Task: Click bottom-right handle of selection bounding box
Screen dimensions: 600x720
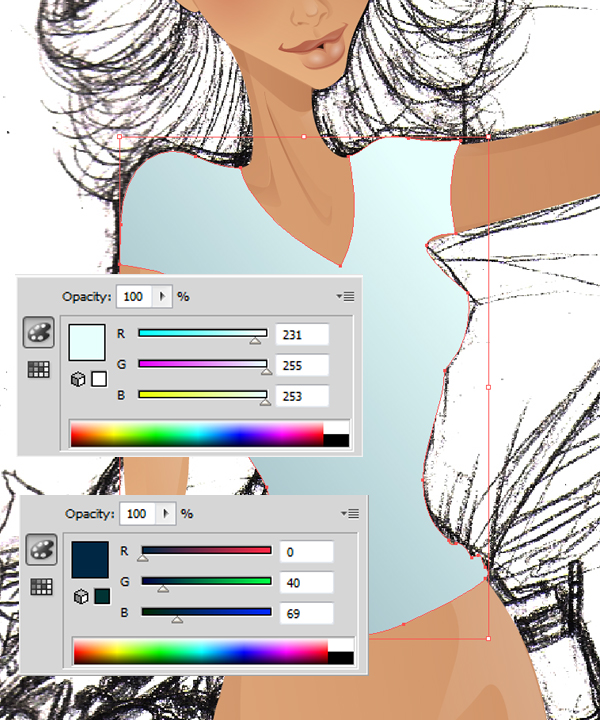Action: coord(488,638)
